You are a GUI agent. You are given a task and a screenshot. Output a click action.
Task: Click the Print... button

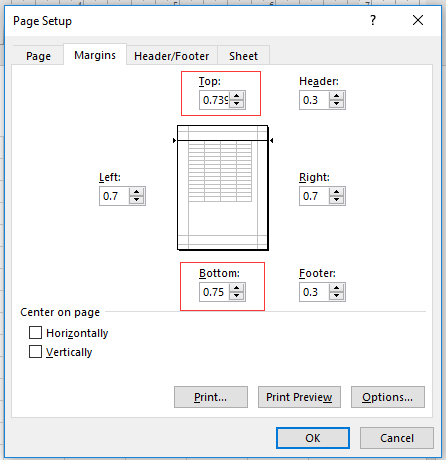(211, 397)
